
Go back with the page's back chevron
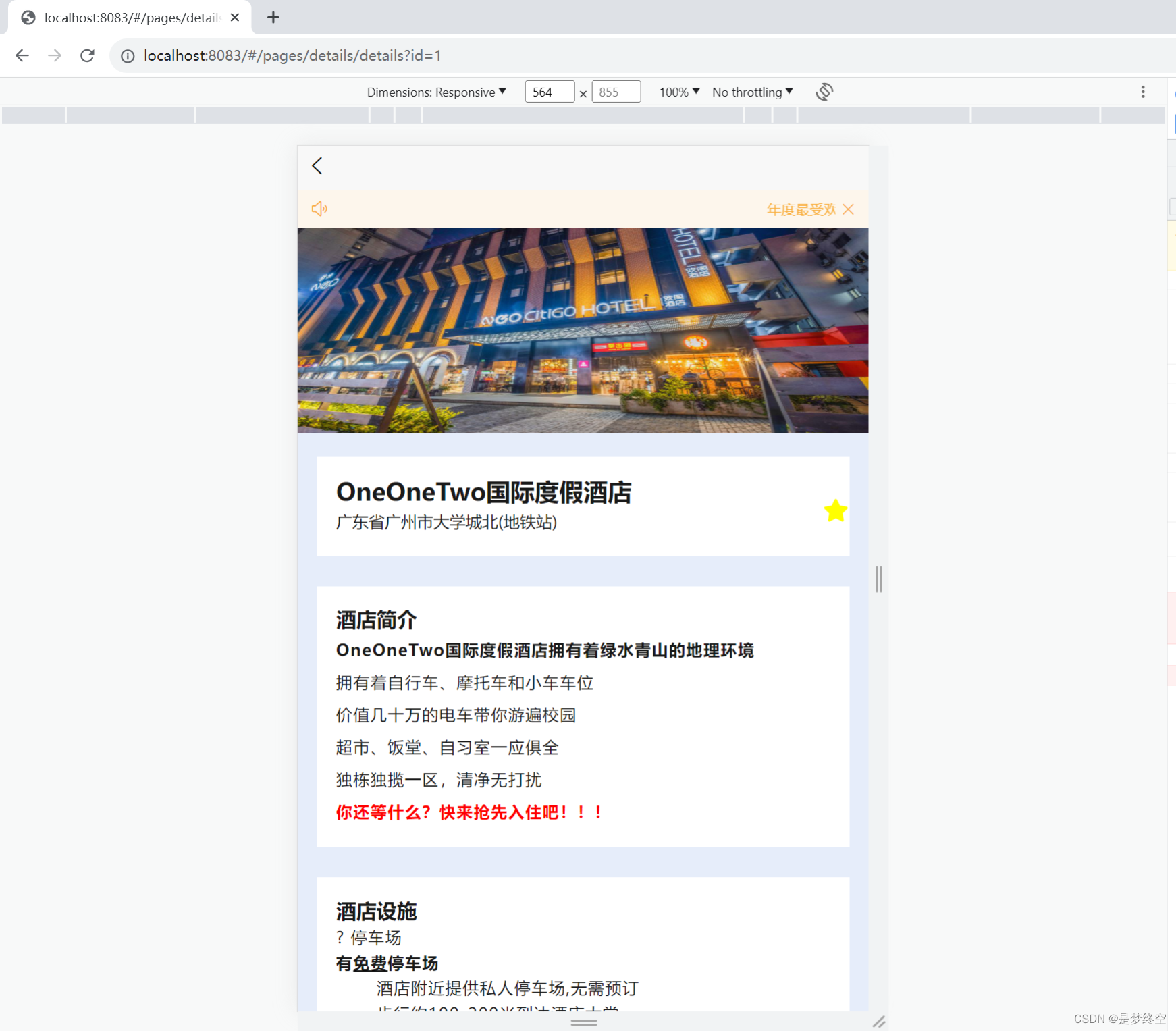click(317, 166)
